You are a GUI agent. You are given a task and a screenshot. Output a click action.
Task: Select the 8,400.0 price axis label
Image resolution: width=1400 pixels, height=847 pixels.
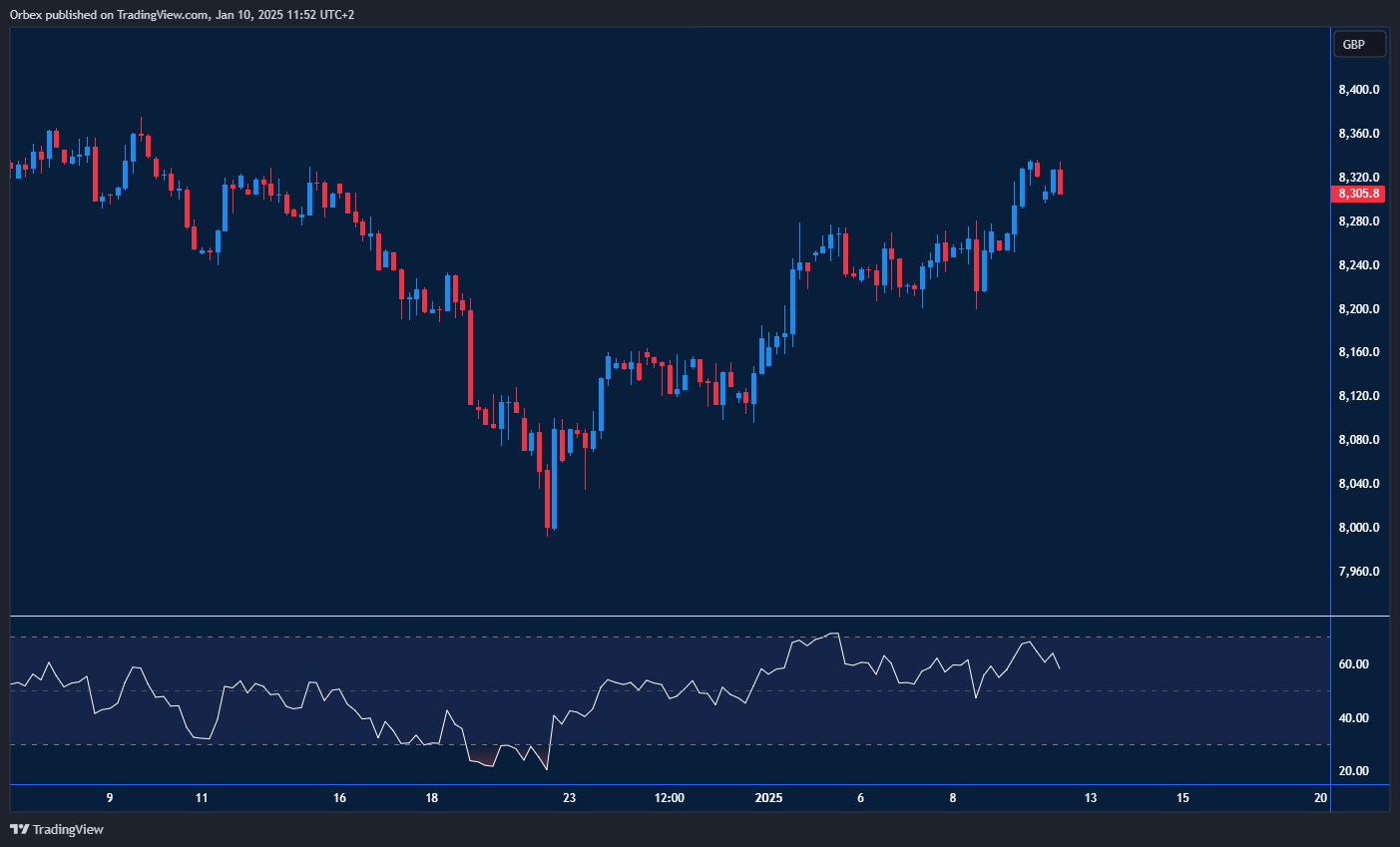pos(1359,90)
